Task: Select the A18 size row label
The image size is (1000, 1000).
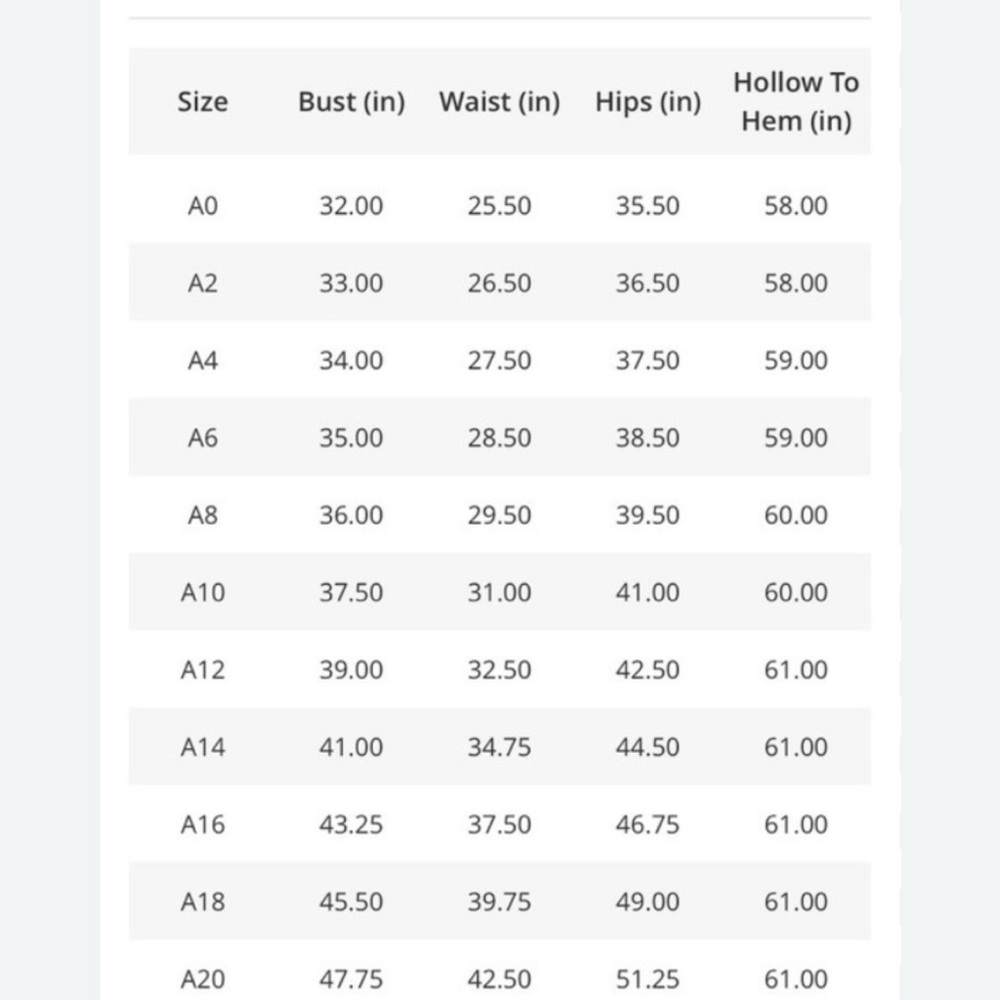Action: [x=203, y=902]
